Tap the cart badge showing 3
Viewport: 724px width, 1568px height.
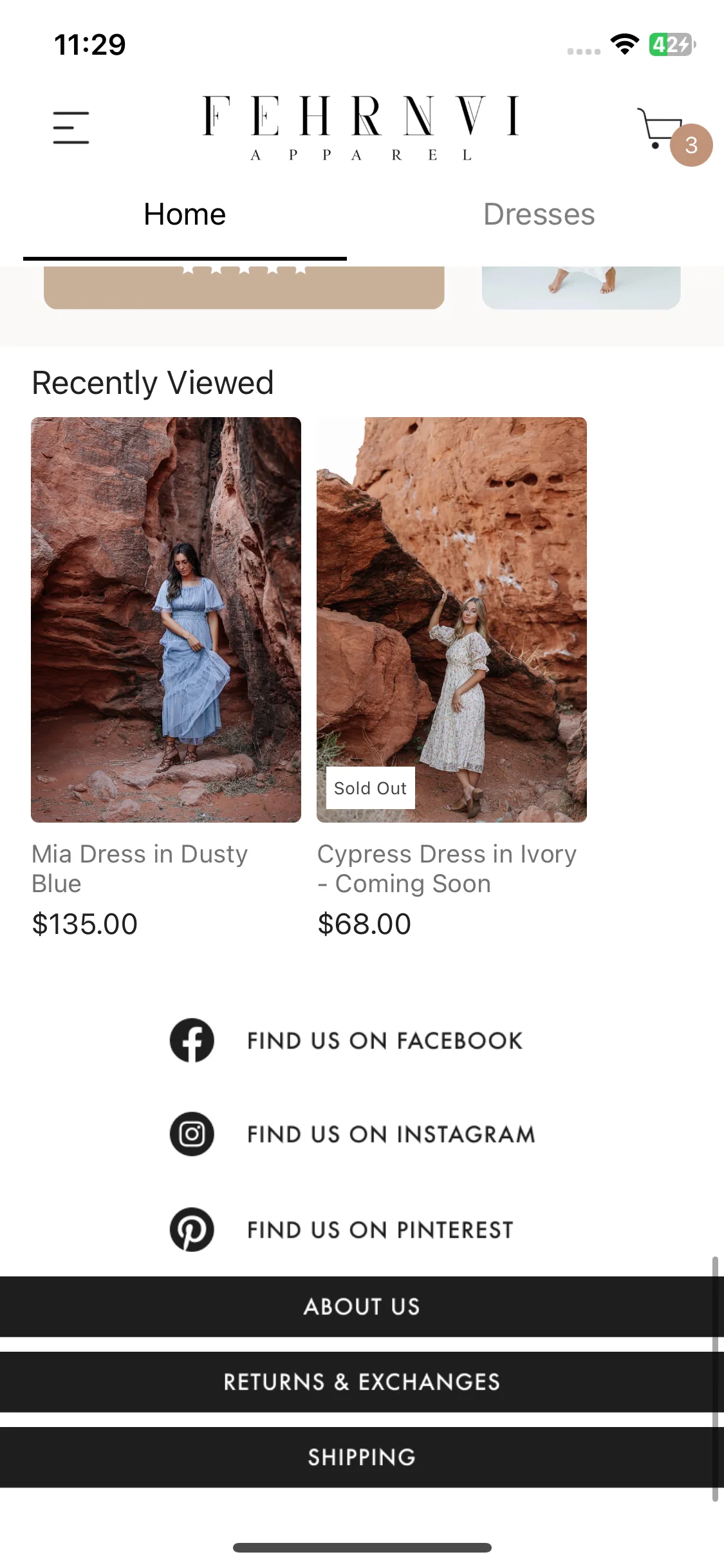click(691, 145)
